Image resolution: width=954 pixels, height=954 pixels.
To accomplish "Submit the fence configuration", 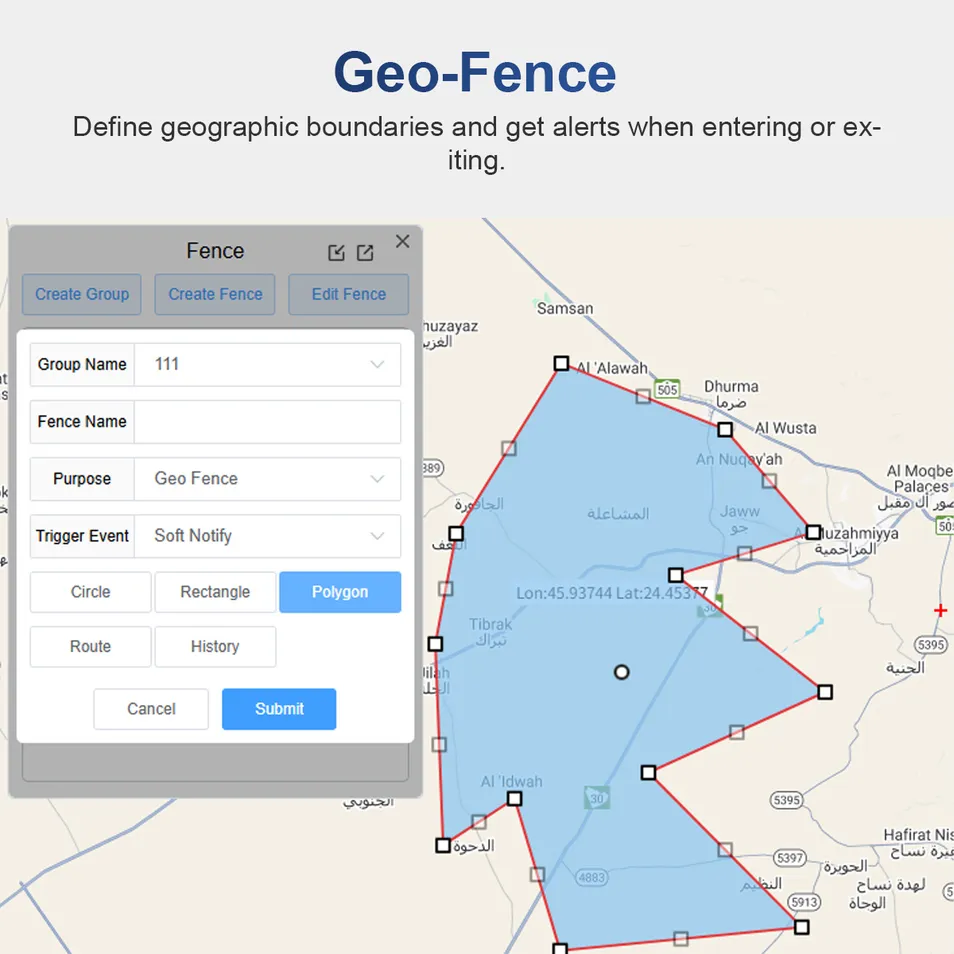I will point(278,709).
